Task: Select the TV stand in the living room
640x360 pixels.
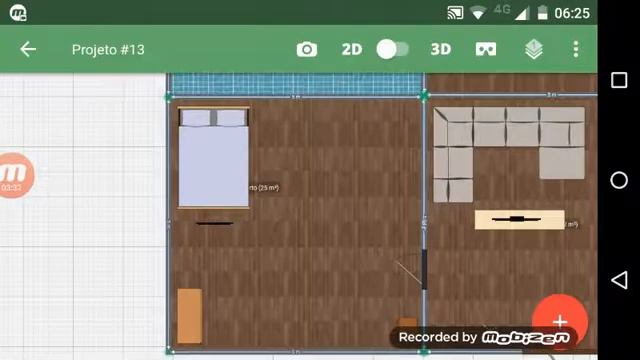Action: tap(520, 220)
